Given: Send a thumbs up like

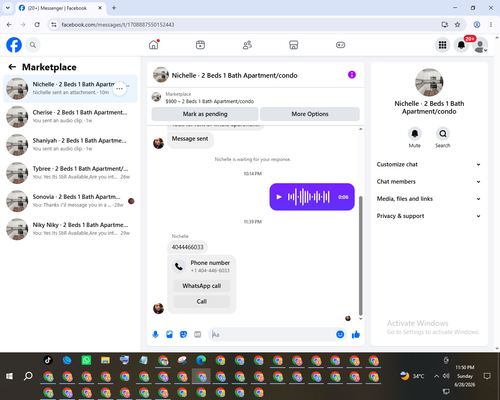Looking at the screenshot, I should click(x=356, y=334).
